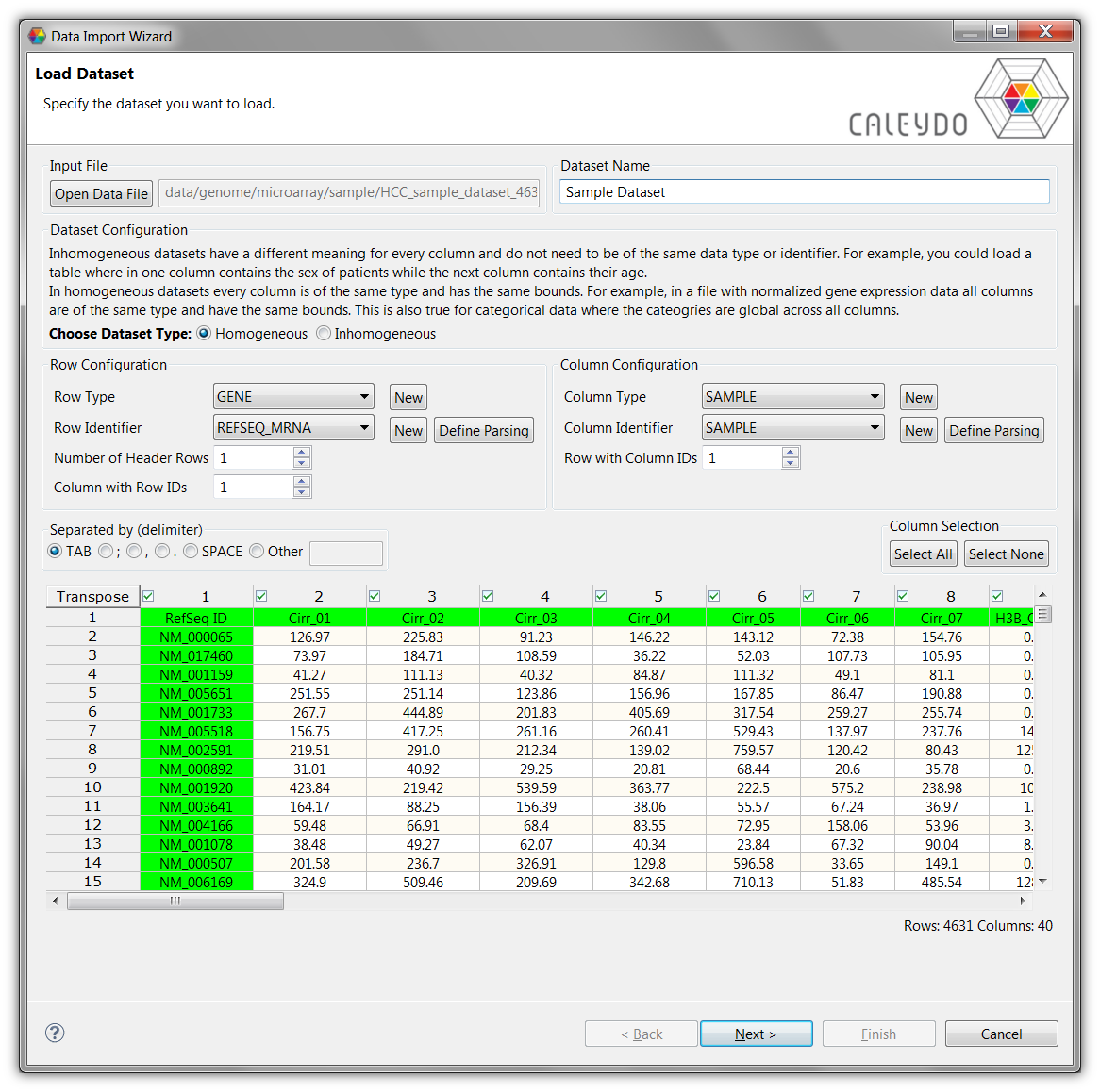Viewport: 1100px width, 1092px height.
Task: Click table vertical scroll down arrow
Action: 1042,882
